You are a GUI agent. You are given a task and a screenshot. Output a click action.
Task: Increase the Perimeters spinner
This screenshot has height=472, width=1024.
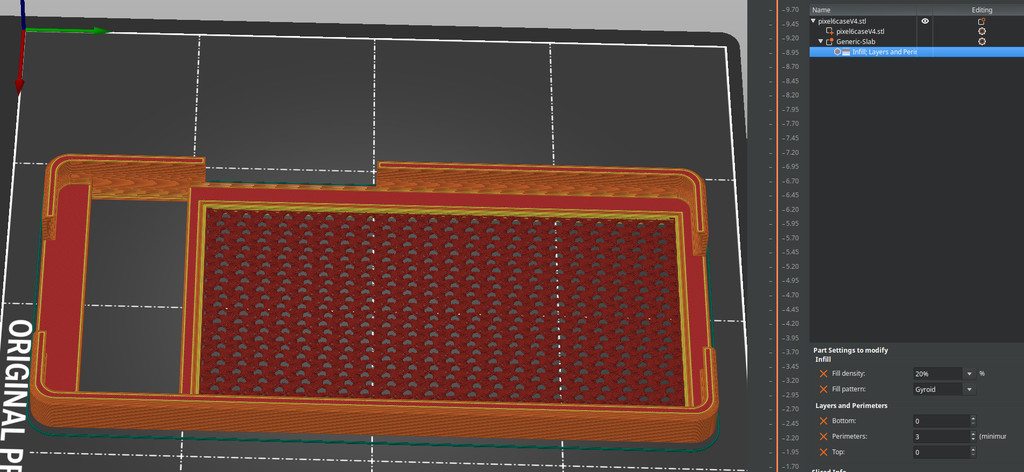pos(973,434)
